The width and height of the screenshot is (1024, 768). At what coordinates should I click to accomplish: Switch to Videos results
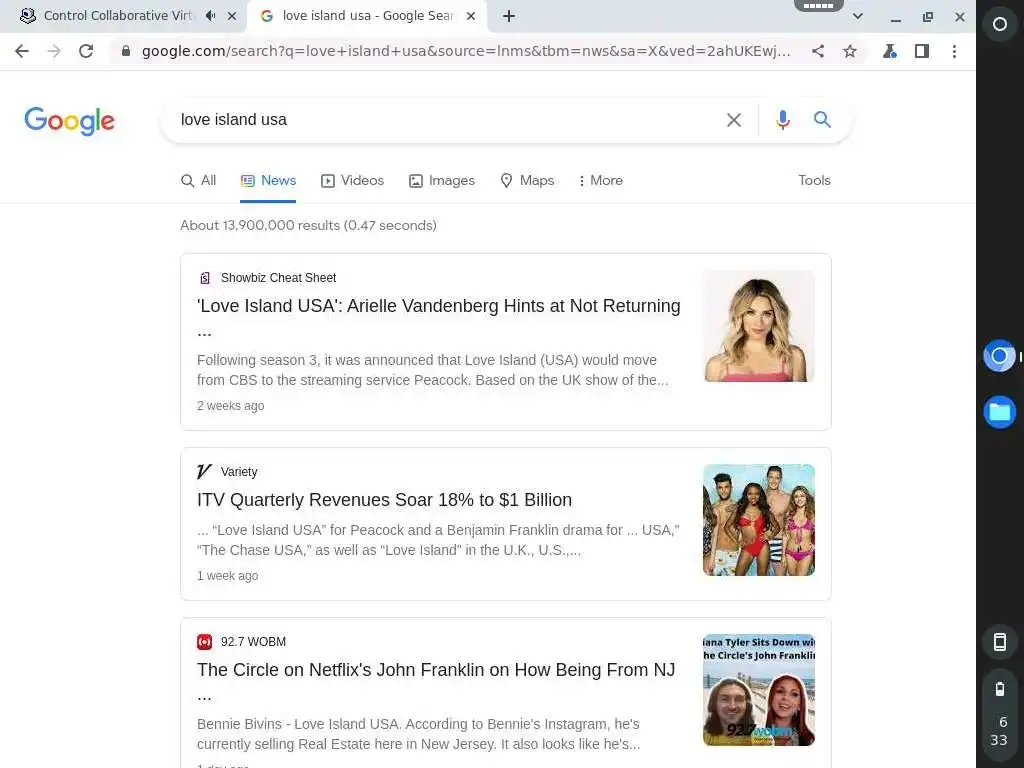tap(352, 180)
